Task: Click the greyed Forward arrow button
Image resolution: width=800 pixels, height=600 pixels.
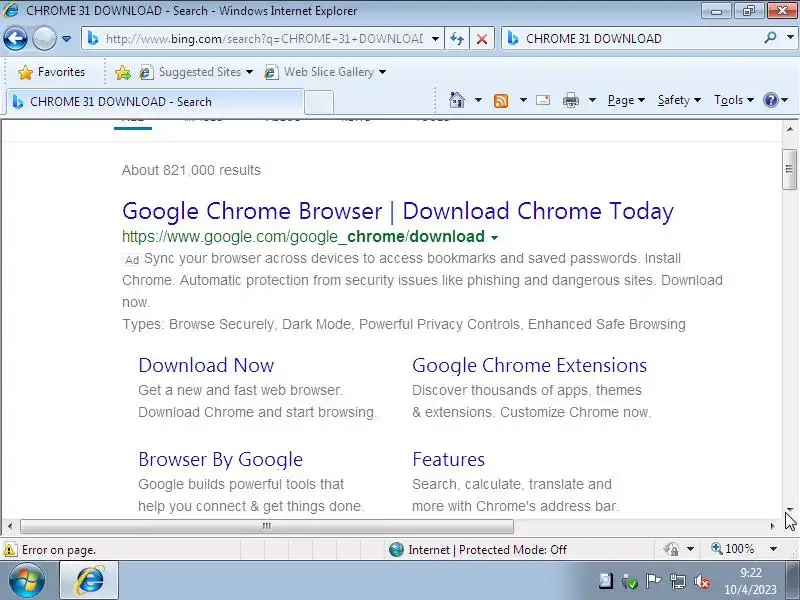Action: click(44, 38)
